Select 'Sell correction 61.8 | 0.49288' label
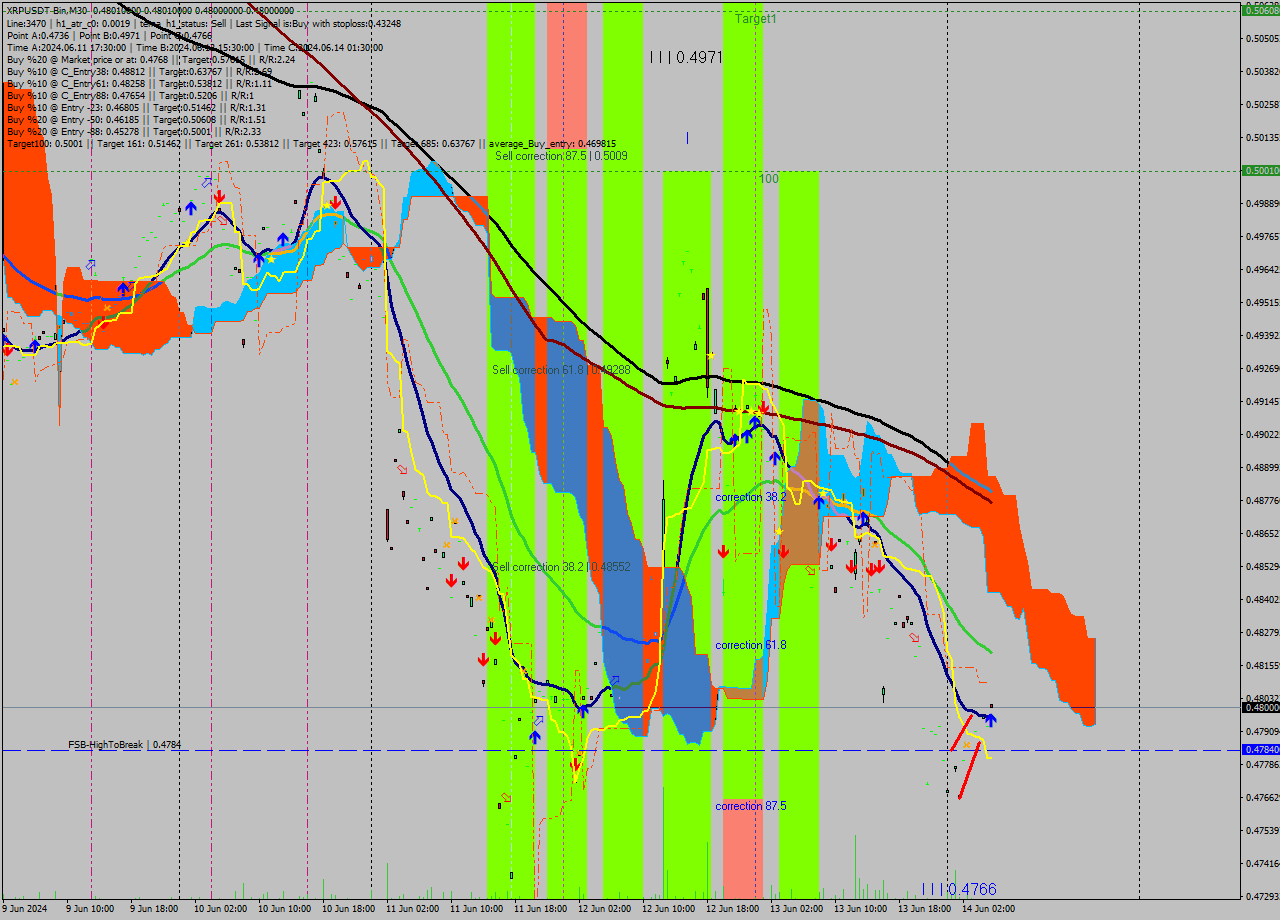Image resolution: width=1280 pixels, height=920 pixels. click(560, 370)
